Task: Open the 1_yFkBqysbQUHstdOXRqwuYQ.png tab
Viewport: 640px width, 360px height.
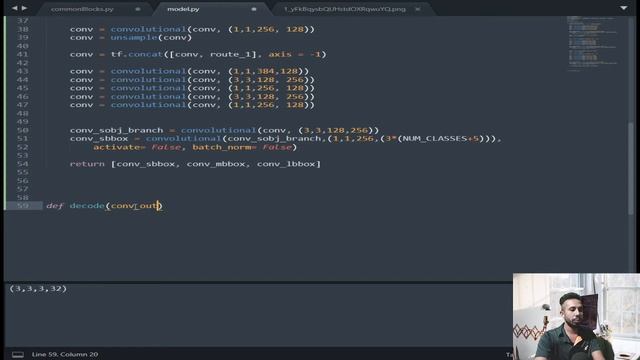Action: (345, 9)
